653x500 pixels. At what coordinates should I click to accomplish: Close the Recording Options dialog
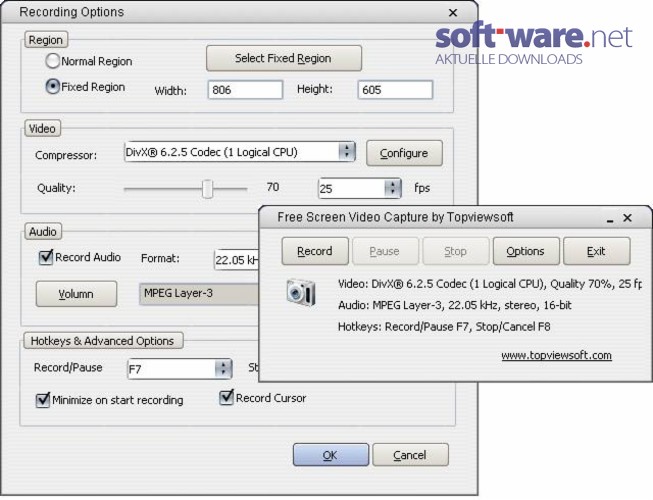pos(453,13)
